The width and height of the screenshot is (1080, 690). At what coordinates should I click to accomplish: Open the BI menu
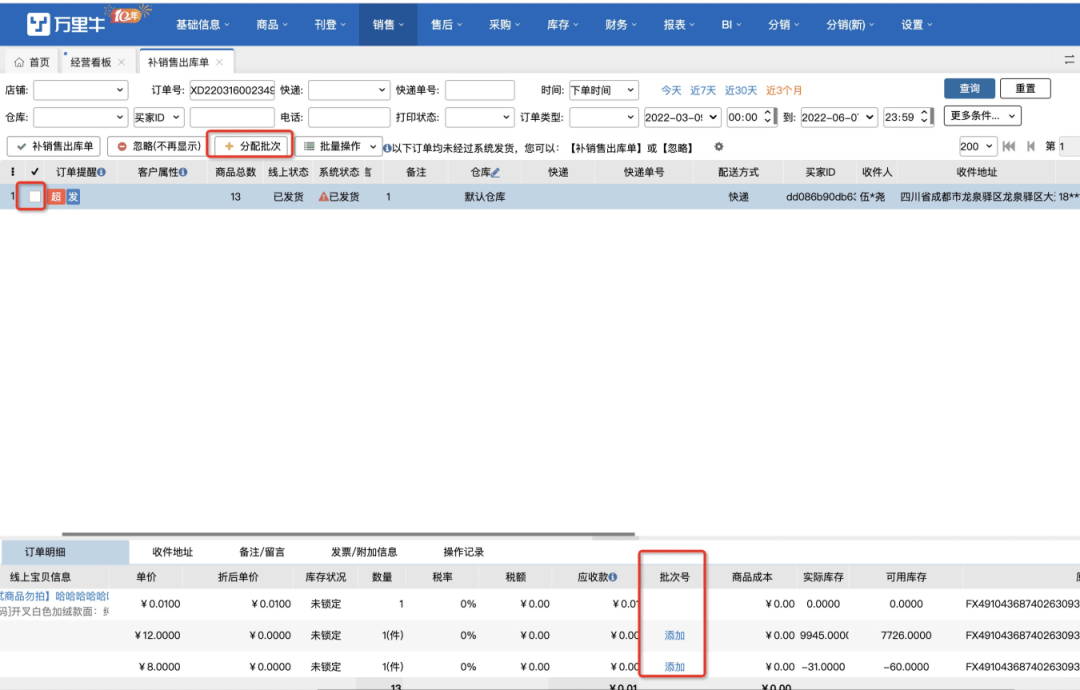(x=731, y=25)
